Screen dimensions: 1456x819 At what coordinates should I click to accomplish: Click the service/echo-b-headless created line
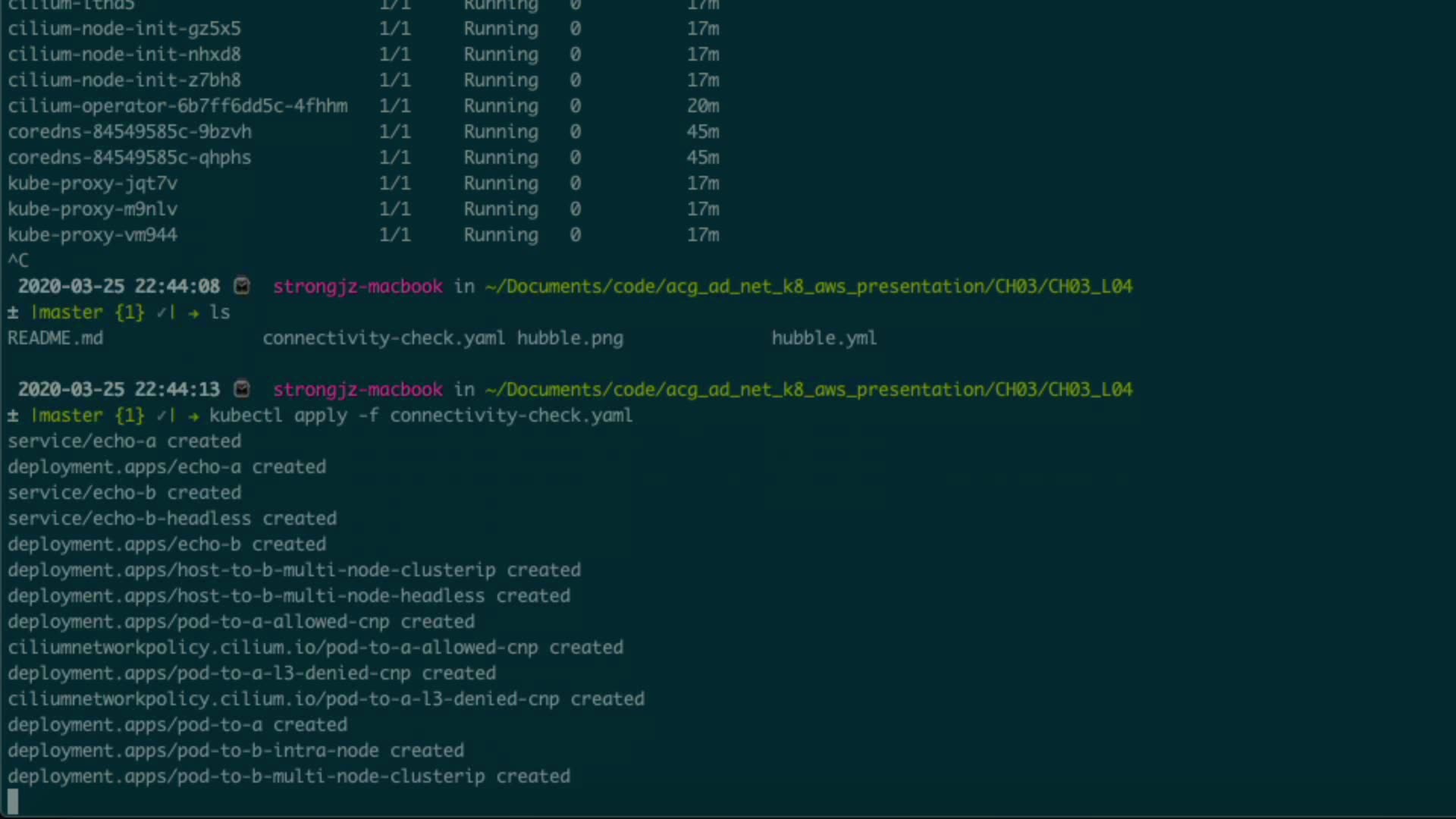[x=172, y=519]
